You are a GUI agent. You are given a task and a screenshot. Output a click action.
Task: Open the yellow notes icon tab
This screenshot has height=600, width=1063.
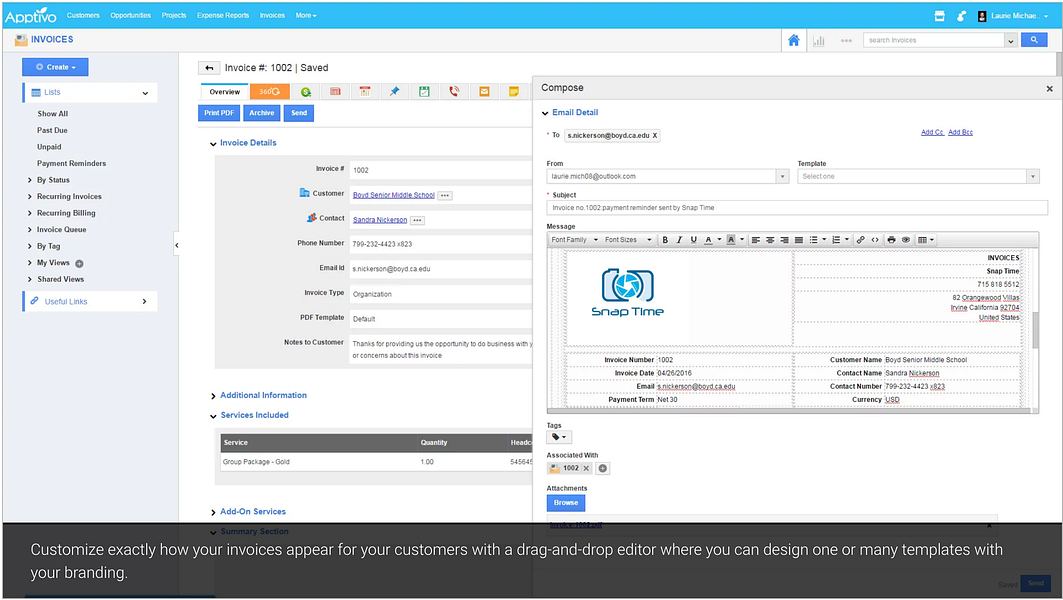(514, 92)
